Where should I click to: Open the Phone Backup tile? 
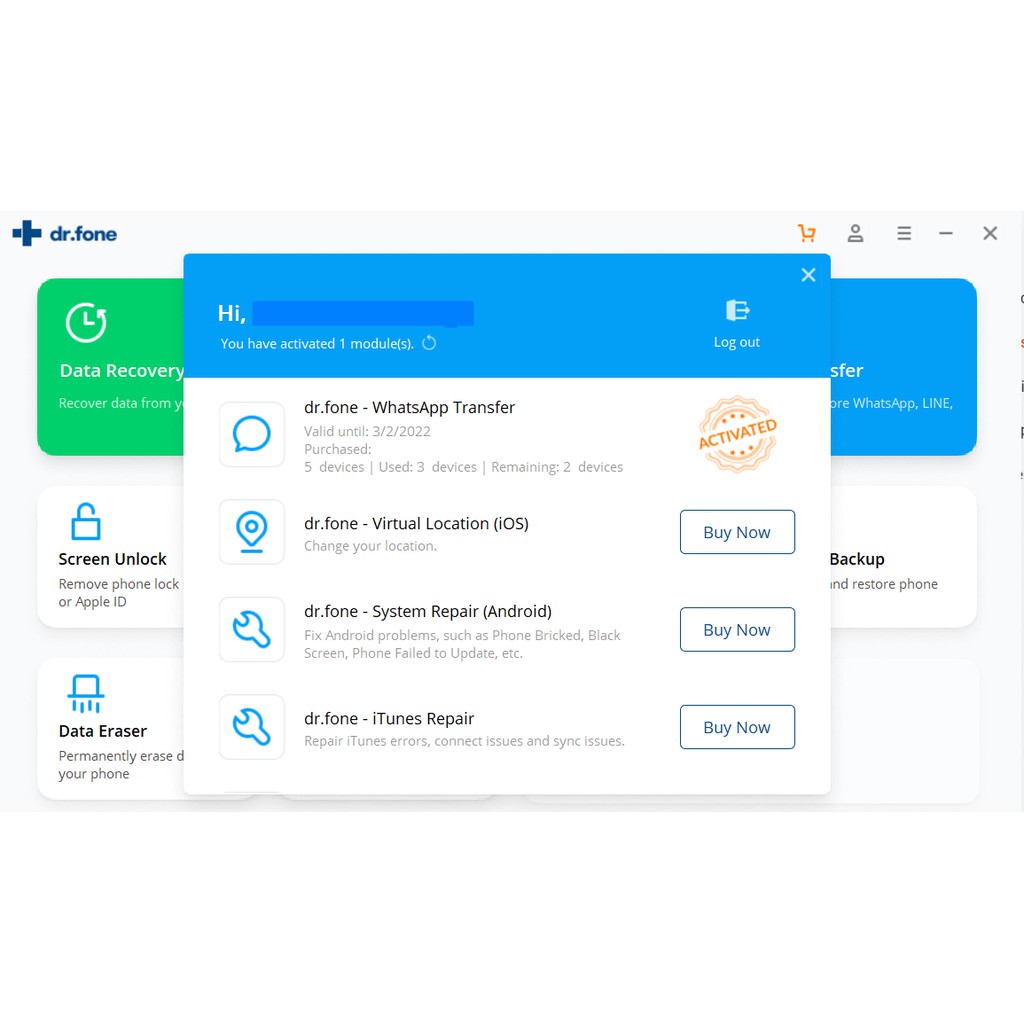coord(900,558)
